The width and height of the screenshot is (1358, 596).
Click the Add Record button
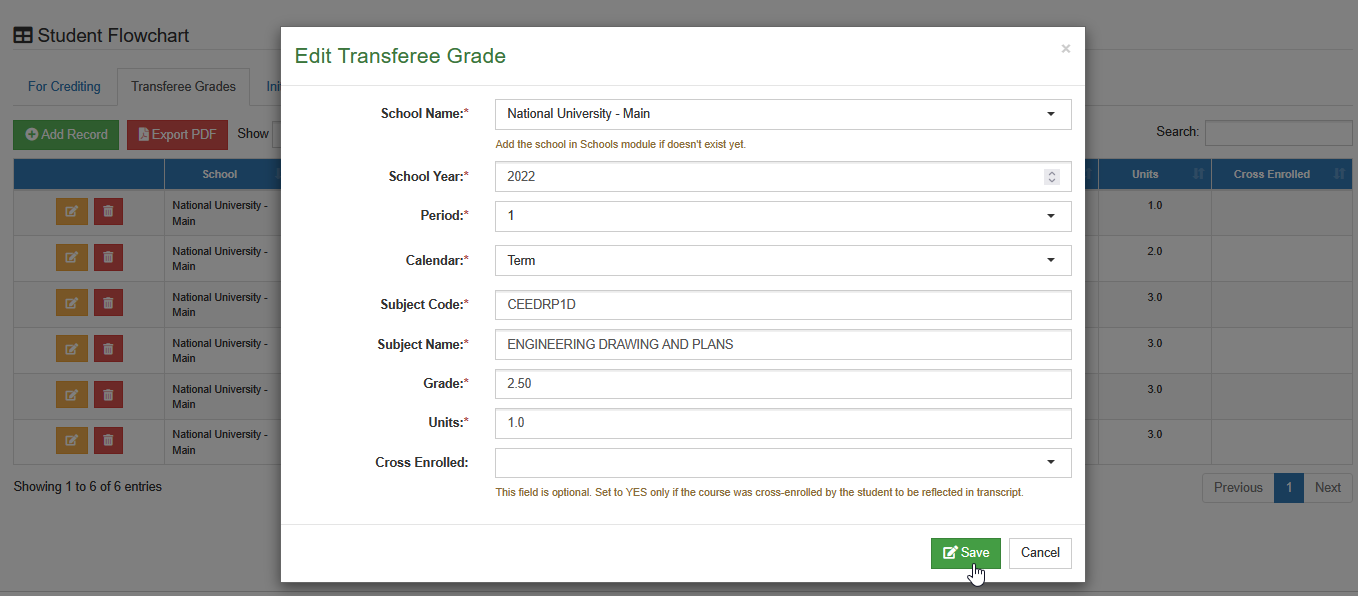click(66, 135)
